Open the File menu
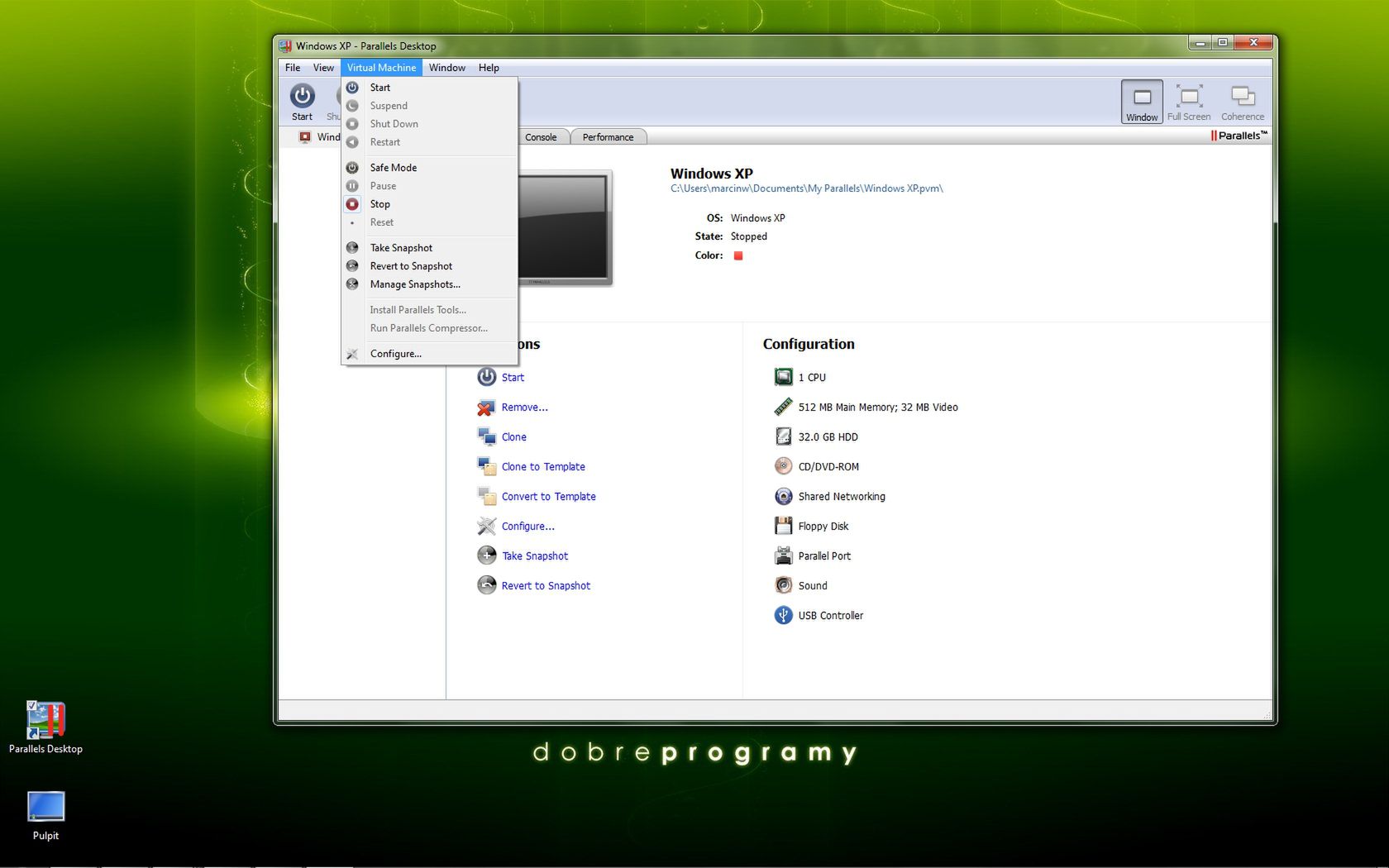1389x868 pixels. tap(293, 68)
